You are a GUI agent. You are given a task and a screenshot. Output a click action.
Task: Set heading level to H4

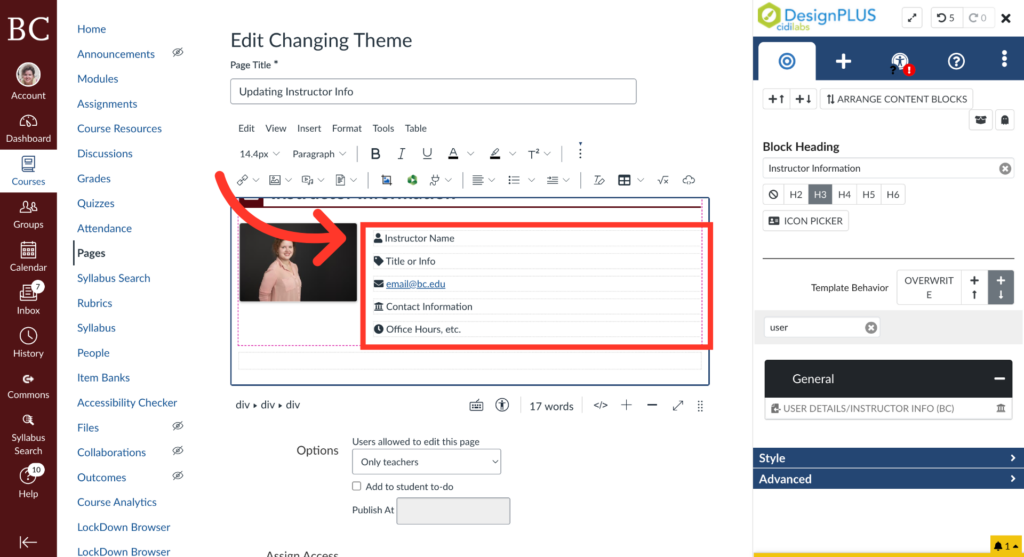pyautogui.click(x=844, y=195)
